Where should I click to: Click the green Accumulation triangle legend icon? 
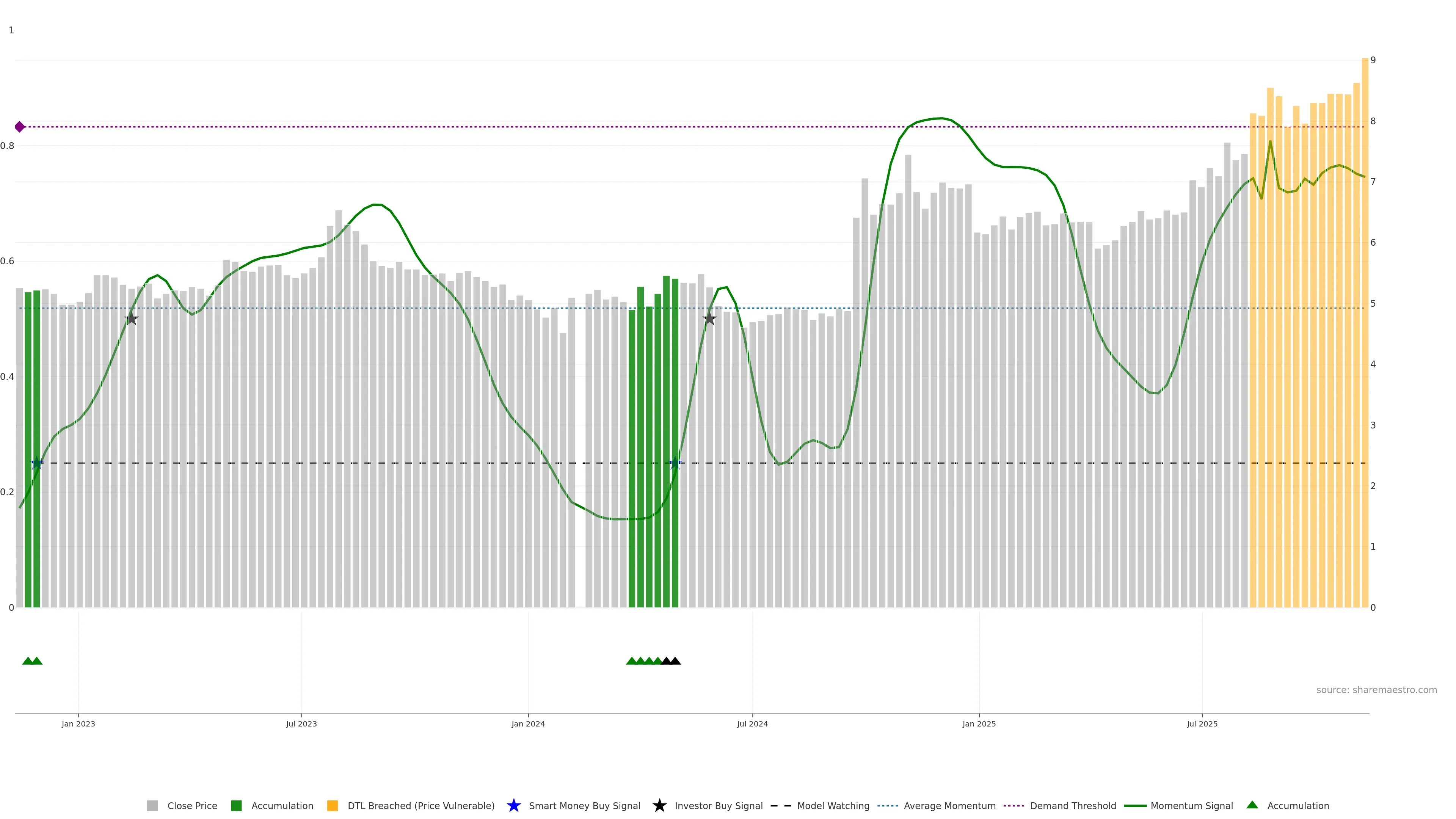1252,805
